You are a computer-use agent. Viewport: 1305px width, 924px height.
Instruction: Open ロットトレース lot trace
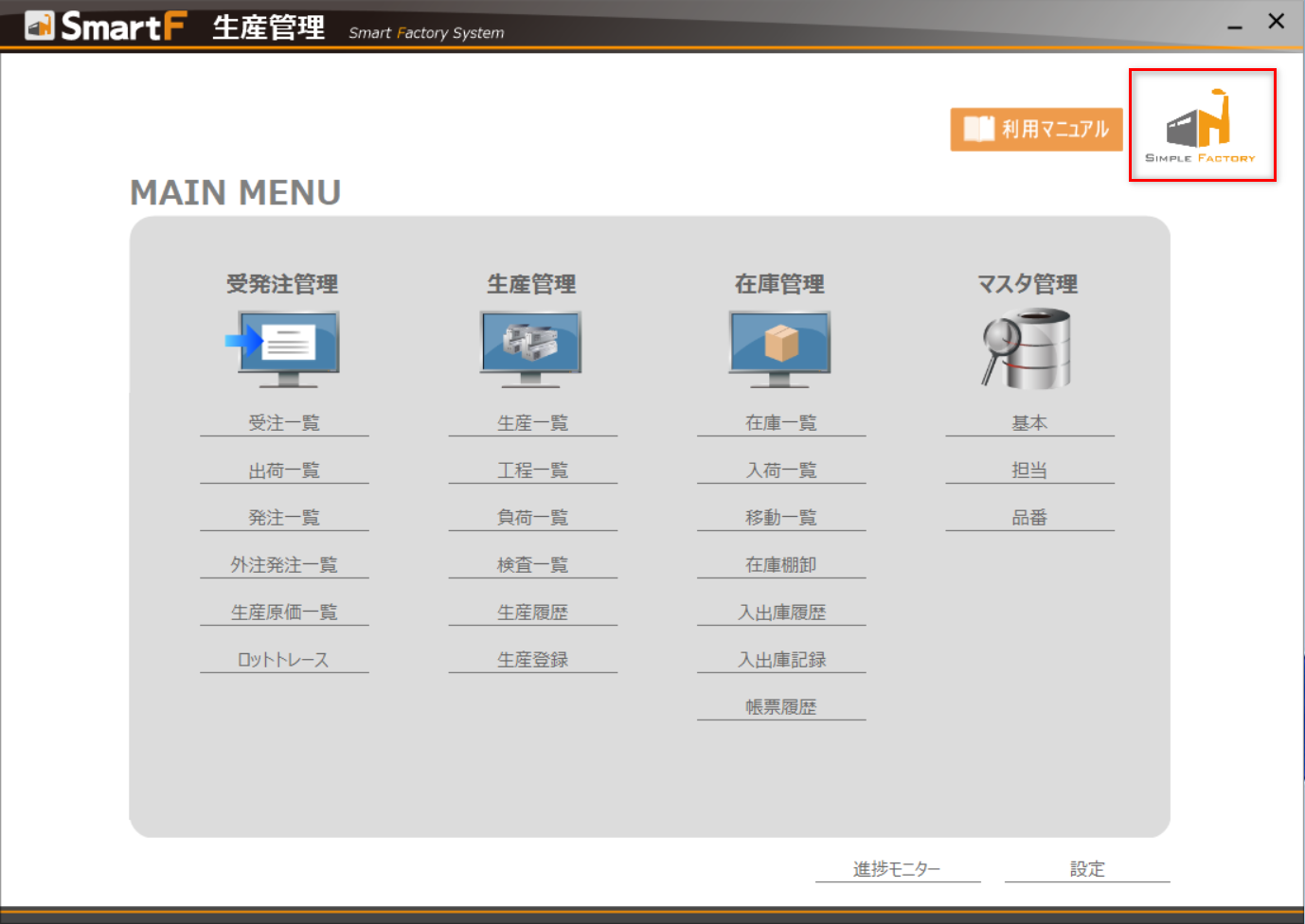click(x=284, y=660)
